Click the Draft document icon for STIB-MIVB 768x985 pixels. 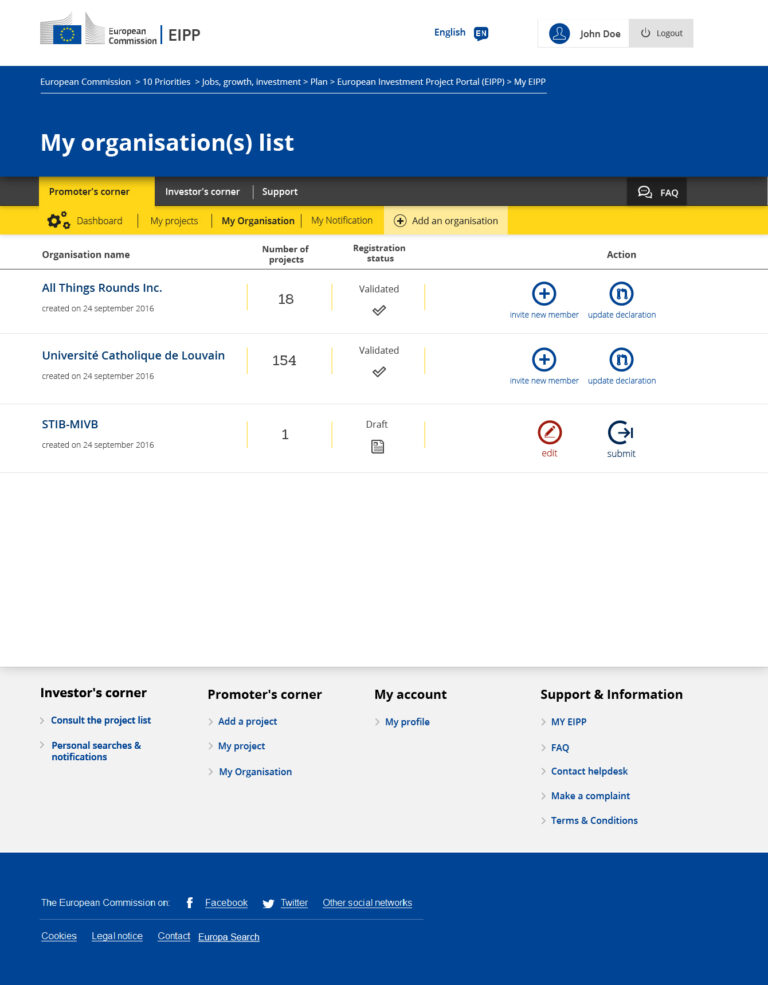tap(377, 447)
